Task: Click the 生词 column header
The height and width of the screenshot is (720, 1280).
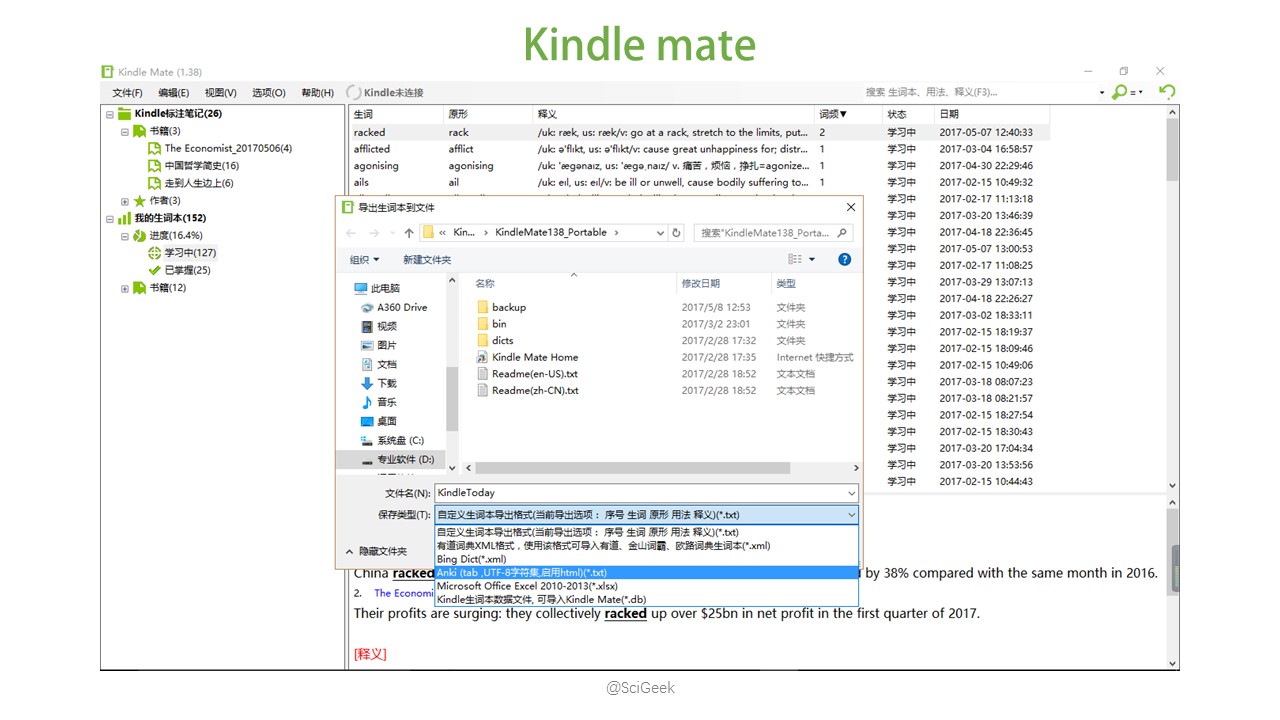Action: tap(396, 114)
